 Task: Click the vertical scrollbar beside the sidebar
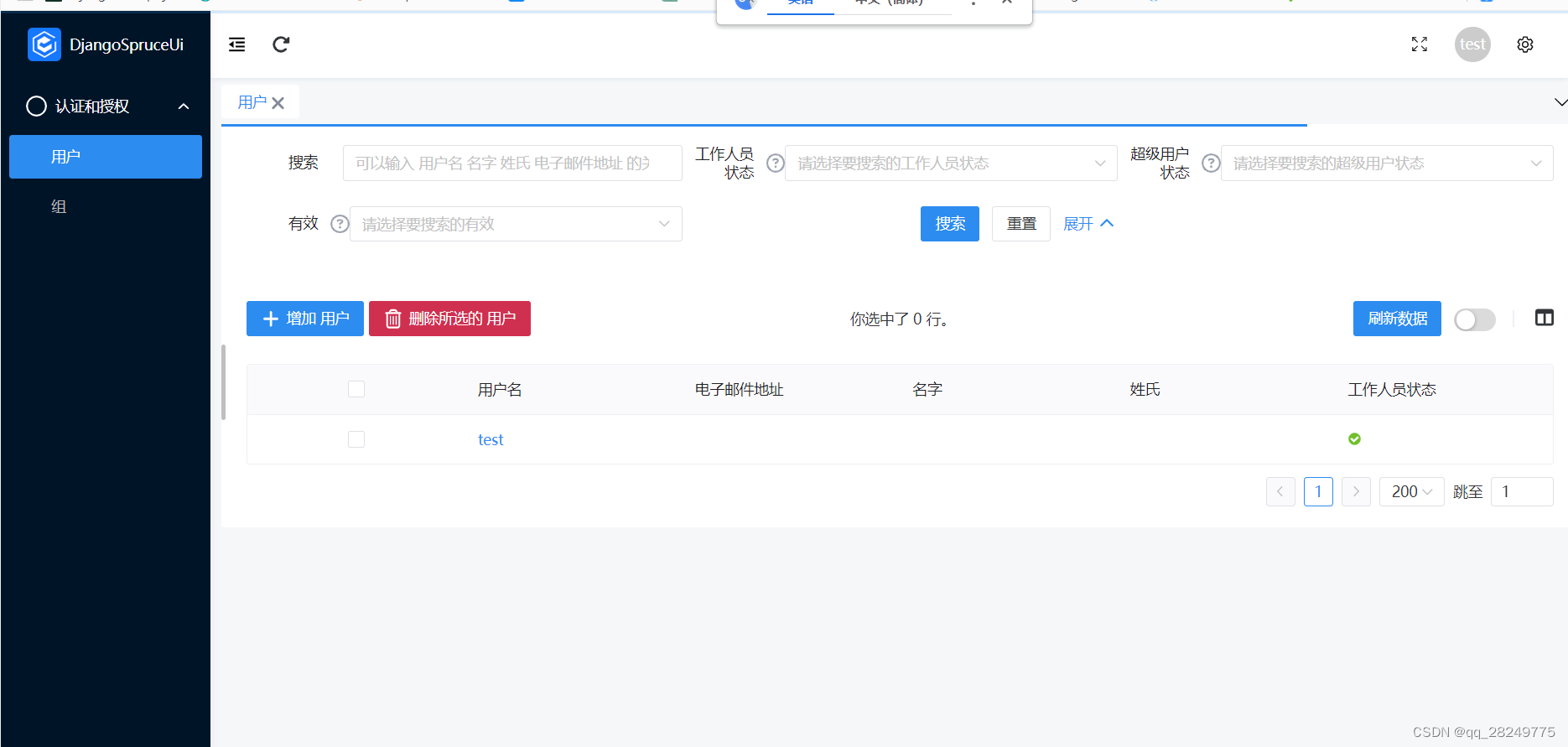[x=223, y=381]
